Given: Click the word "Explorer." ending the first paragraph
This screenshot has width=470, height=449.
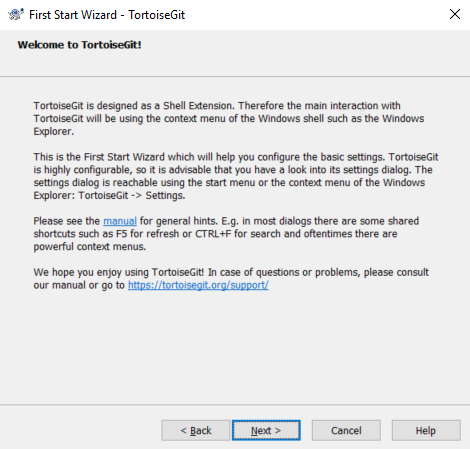Looking at the screenshot, I should (x=54, y=131).
